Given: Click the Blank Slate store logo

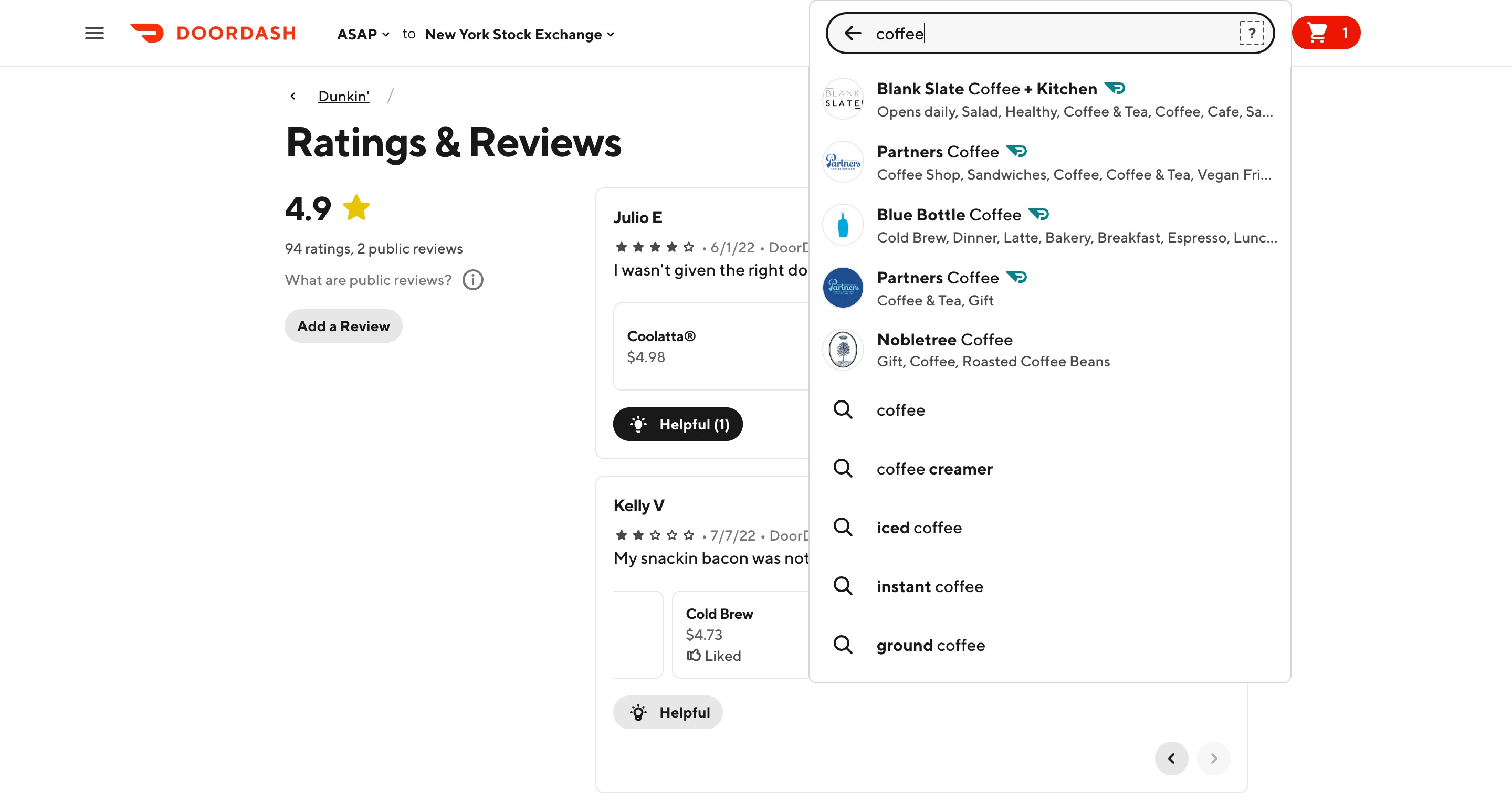Looking at the screenshot, I should pyautogui.click(x=843, y=99).
